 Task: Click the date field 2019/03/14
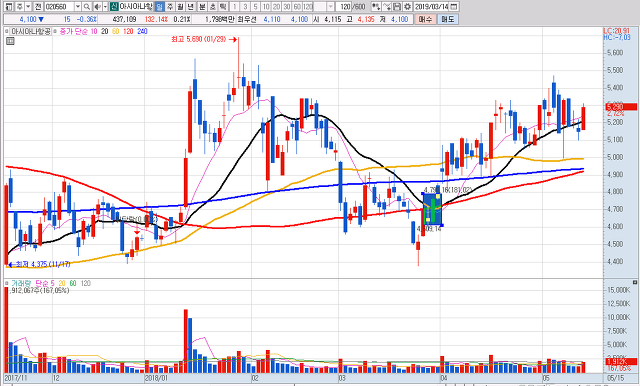(x=431, y=7)
